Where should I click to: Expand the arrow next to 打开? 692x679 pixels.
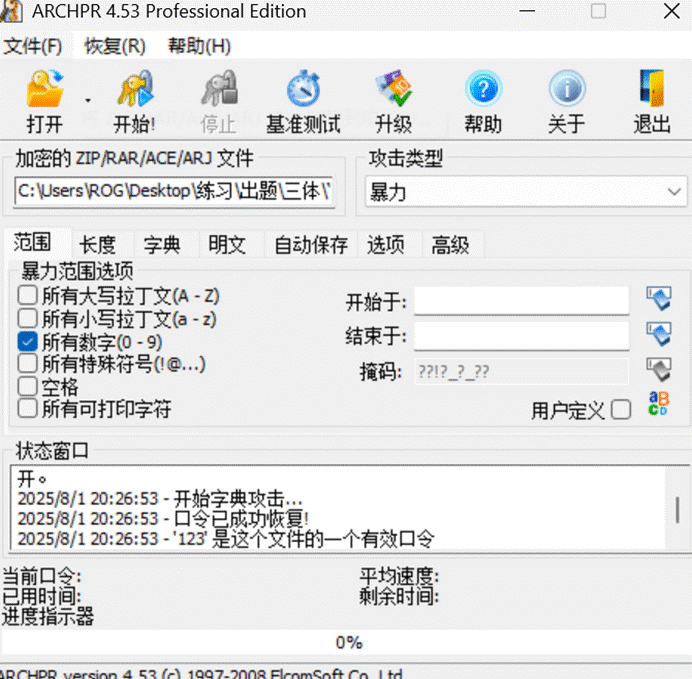pos(88,101)
